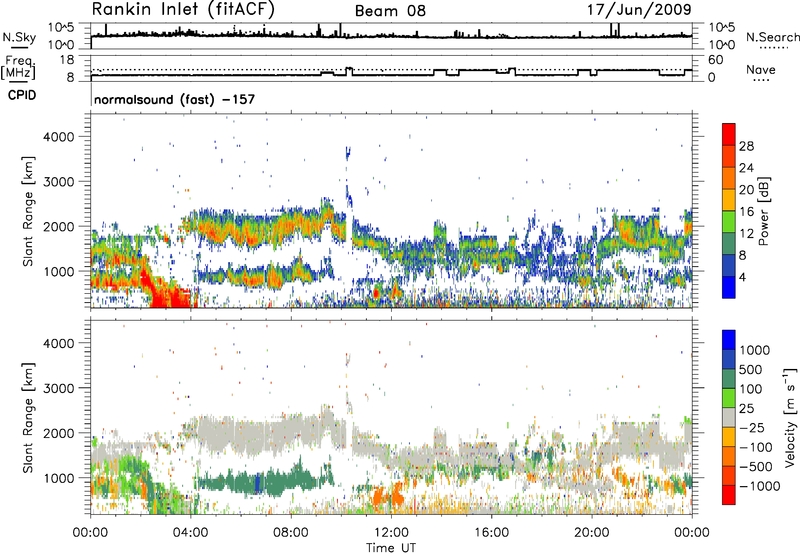Click the 'Beam 08' label
Viewport: 800px width, 554px height.
[x=390, y=11]
